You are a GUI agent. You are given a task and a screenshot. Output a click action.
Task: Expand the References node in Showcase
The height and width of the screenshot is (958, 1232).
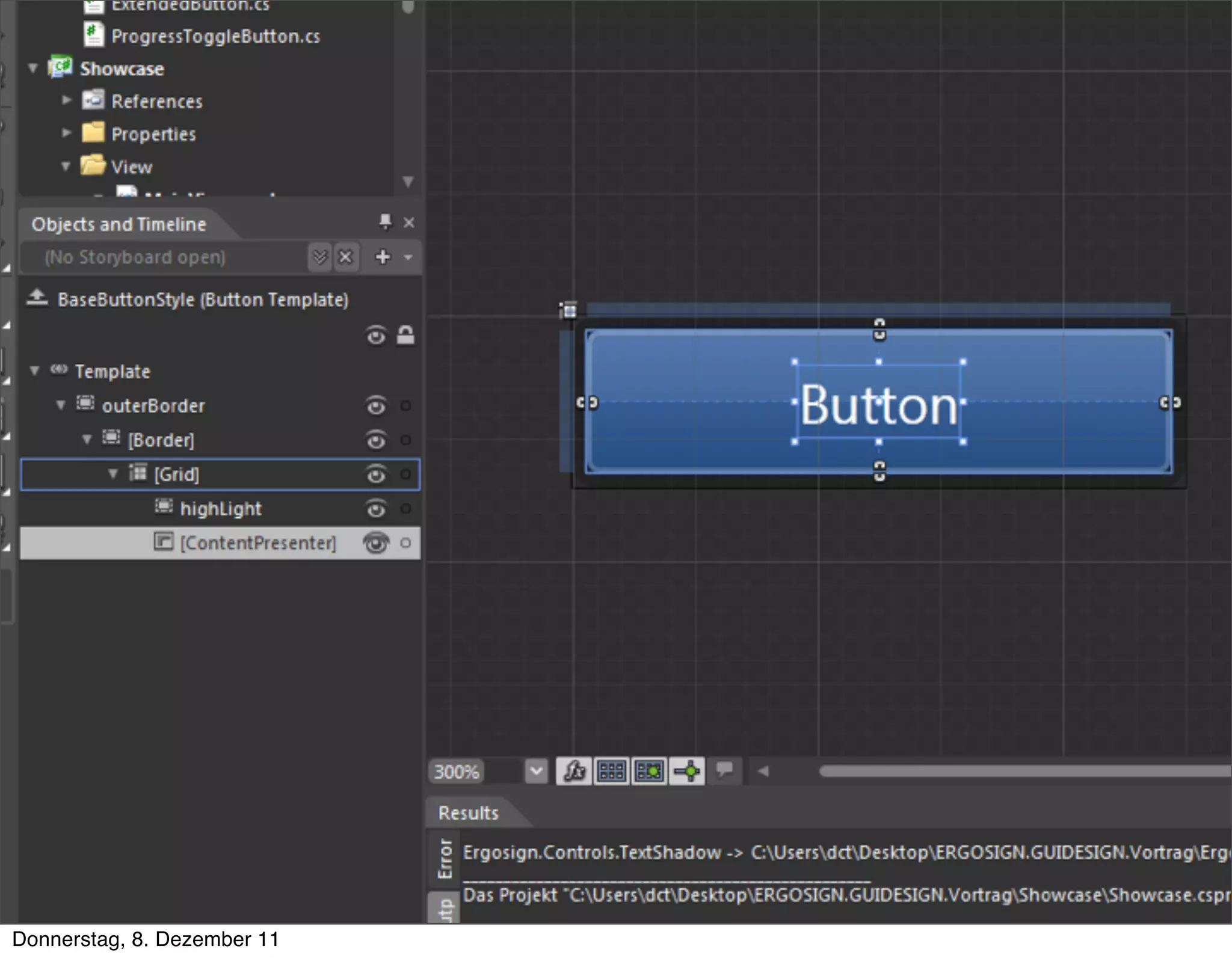click(66, 100)
